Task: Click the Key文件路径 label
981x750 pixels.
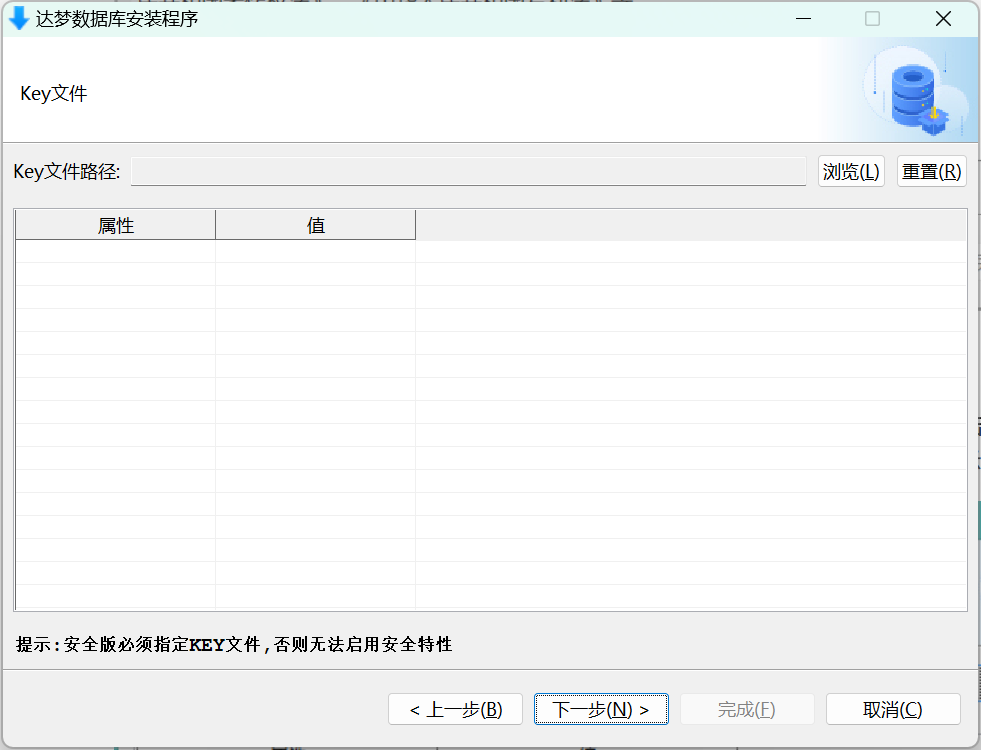Action: pos(67,171)
